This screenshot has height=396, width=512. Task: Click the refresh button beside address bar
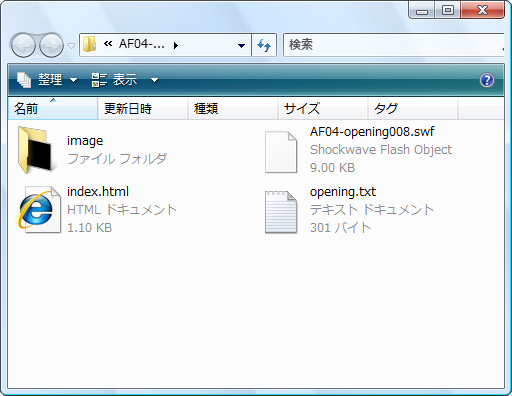click(264, 45)
